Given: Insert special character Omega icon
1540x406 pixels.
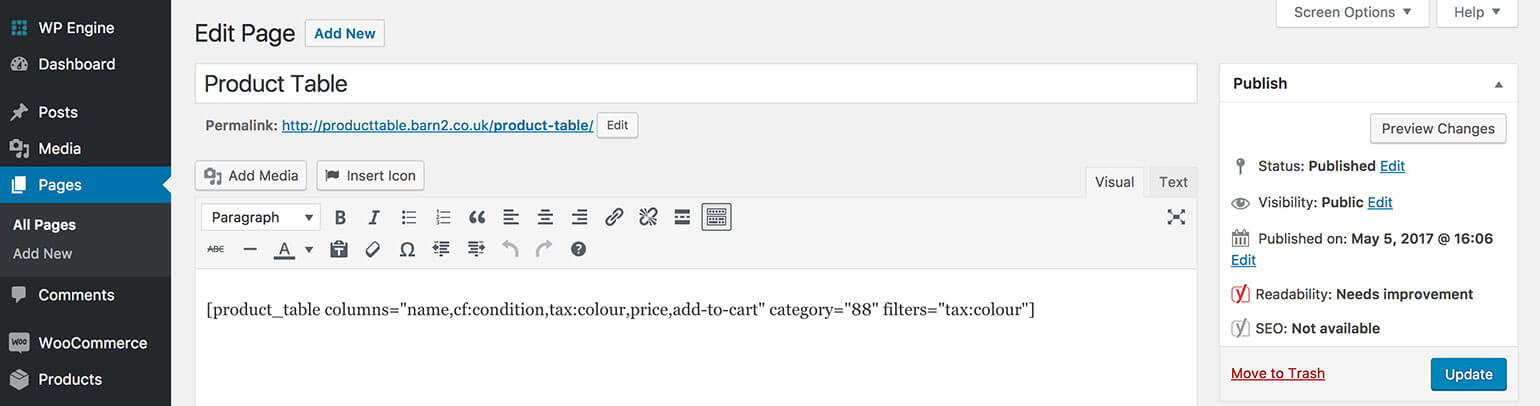Looking at the screenshot, I should coord(407,249).
